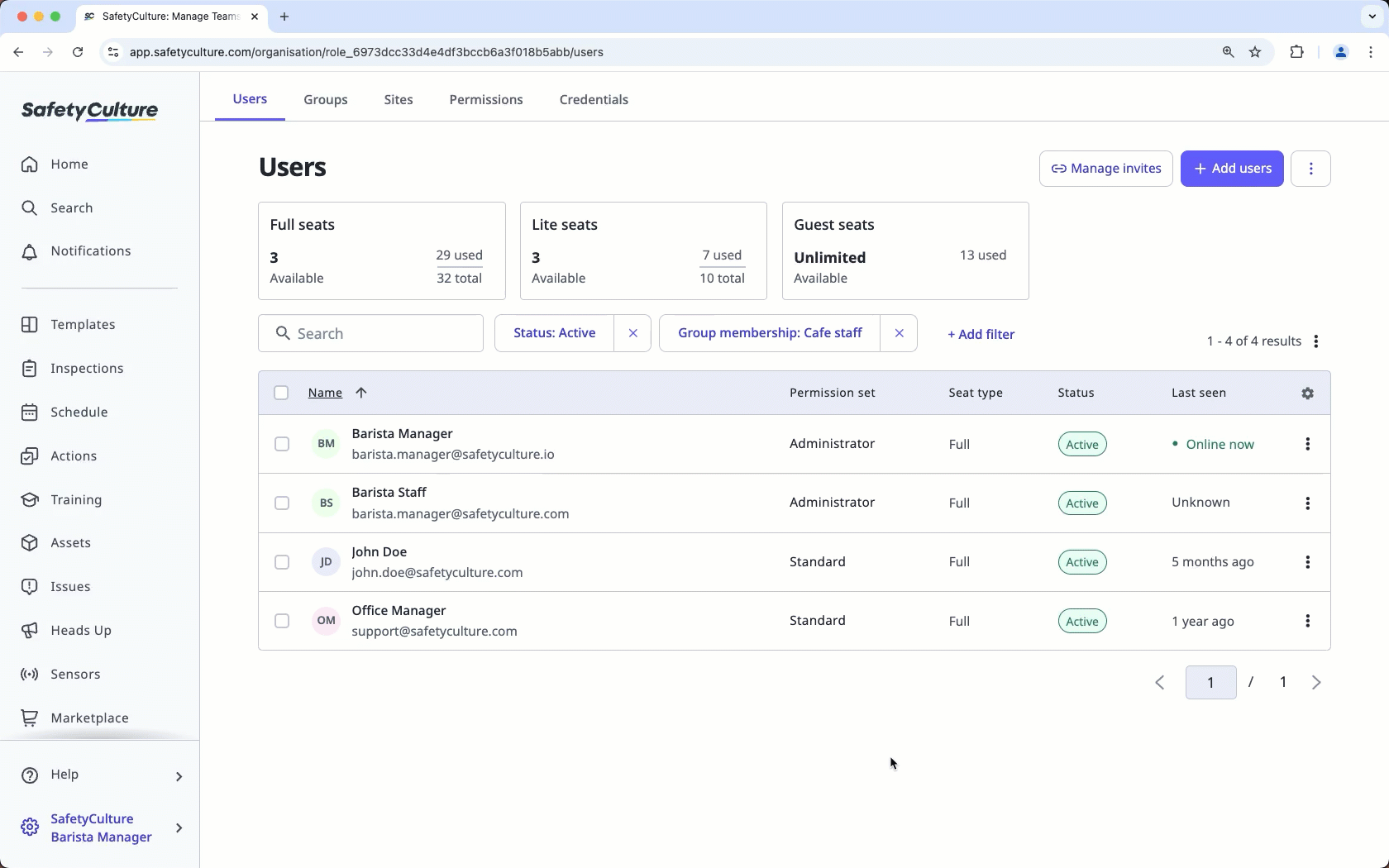Open Sensors in sidebar
This screenshot has width=1389, height=868.
click(60, 675)
